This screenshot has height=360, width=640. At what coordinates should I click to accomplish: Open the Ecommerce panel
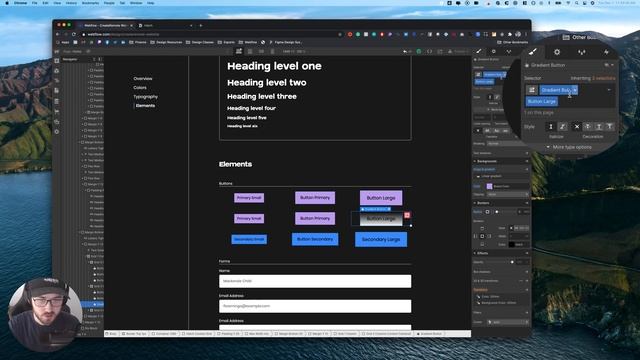click(57, 111)
